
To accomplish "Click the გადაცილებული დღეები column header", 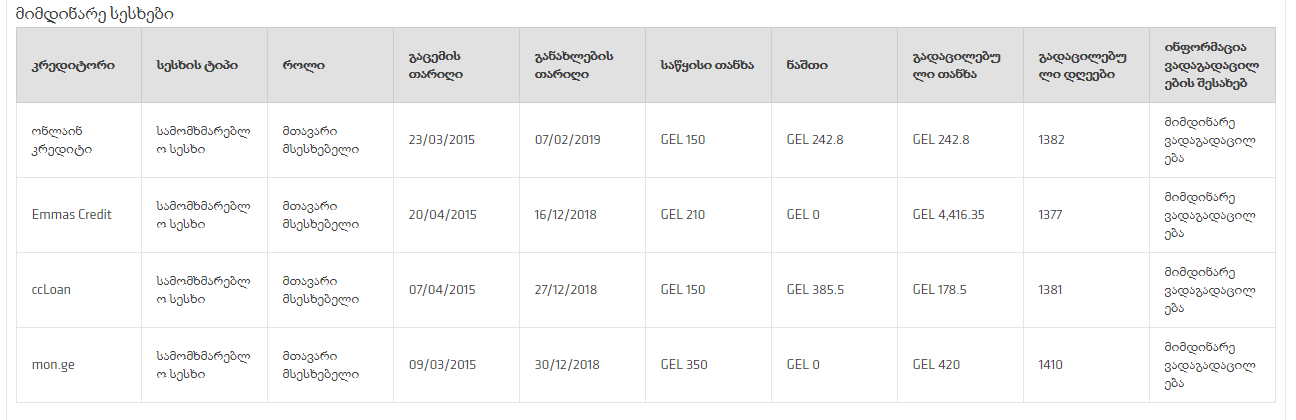I will coord(1075,65).
